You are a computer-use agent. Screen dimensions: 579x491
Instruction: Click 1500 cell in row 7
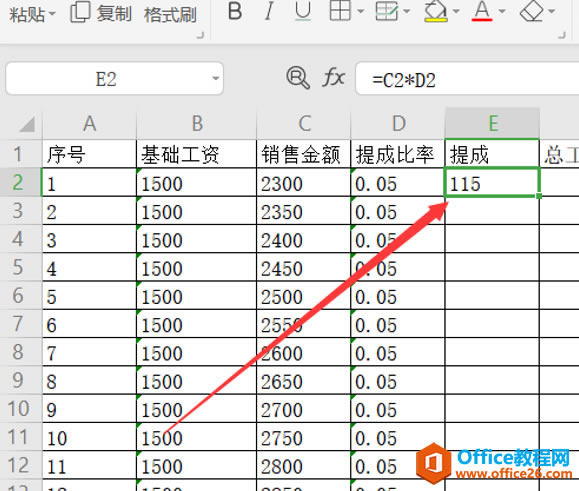click(196, 324)
